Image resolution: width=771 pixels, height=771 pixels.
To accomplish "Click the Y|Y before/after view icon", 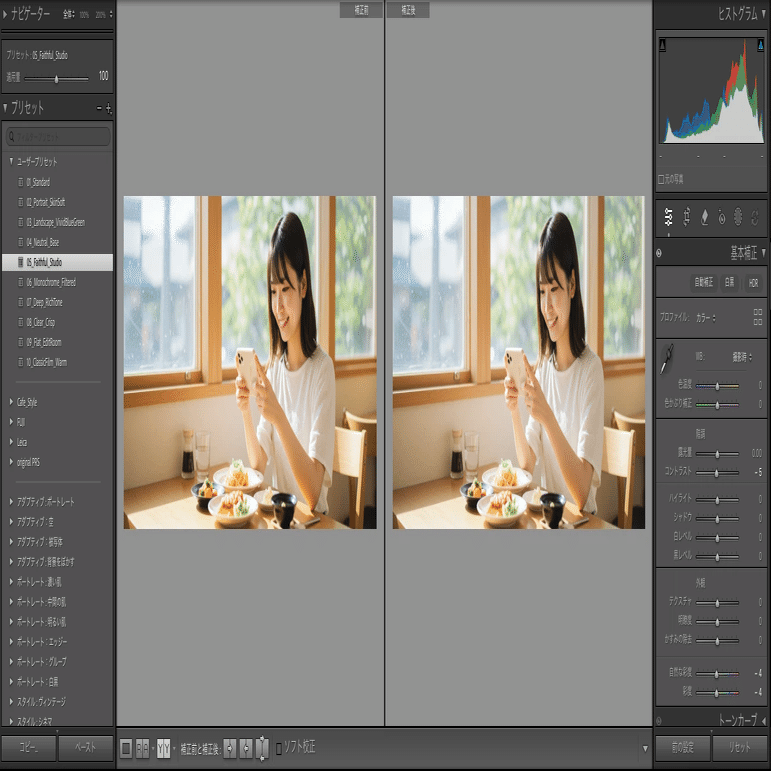I will click(x=164, y=748).
